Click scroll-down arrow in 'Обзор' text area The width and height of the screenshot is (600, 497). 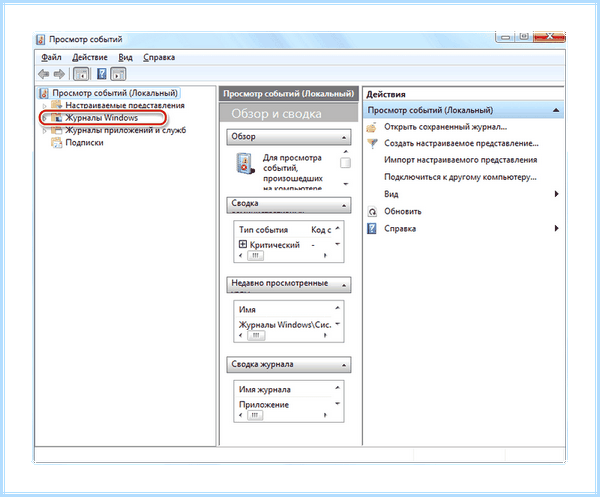[345, 184]
